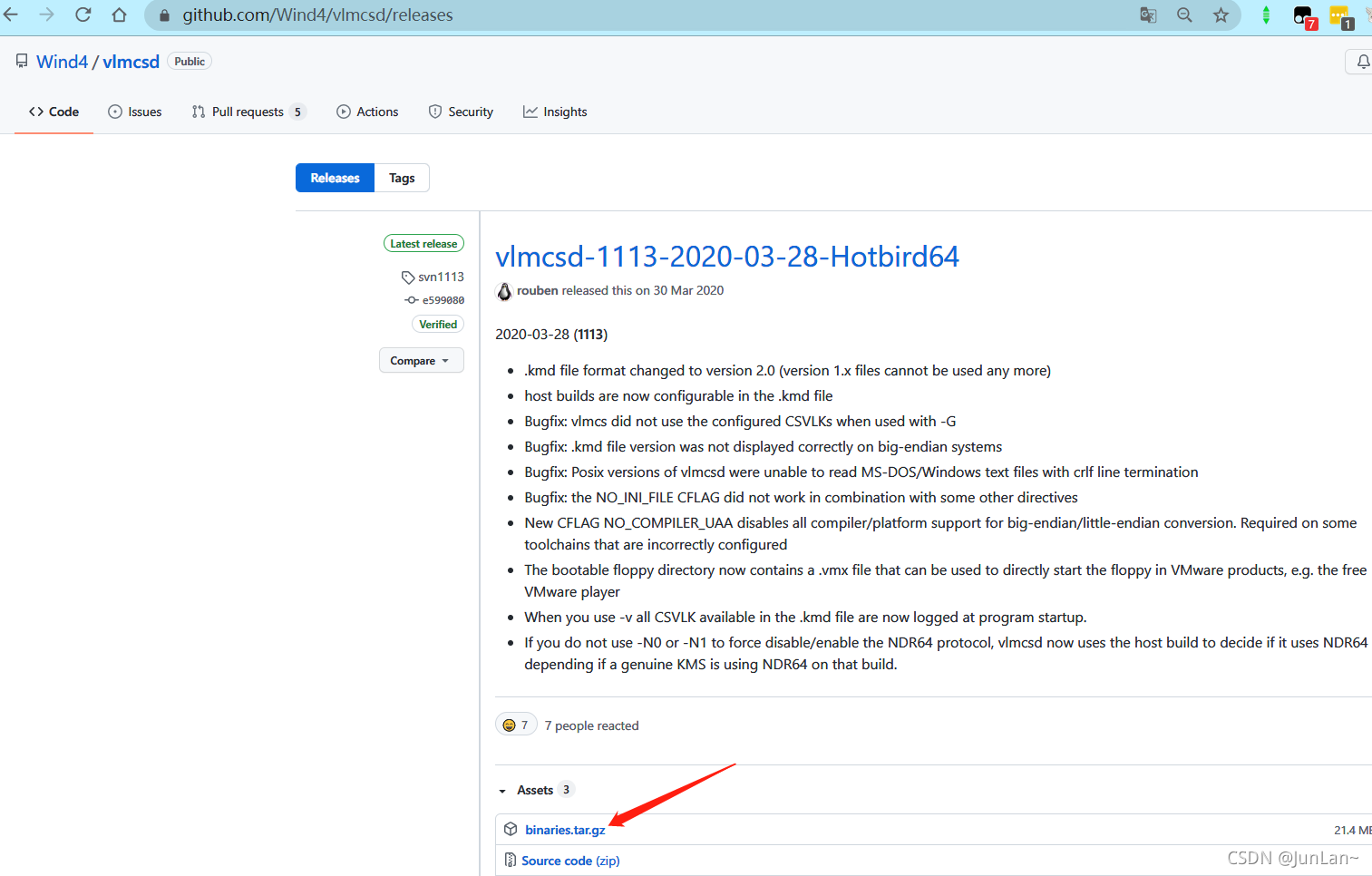Open the vlmcsd repository link
Screen dimensions: 1372x876
[131, 62]
